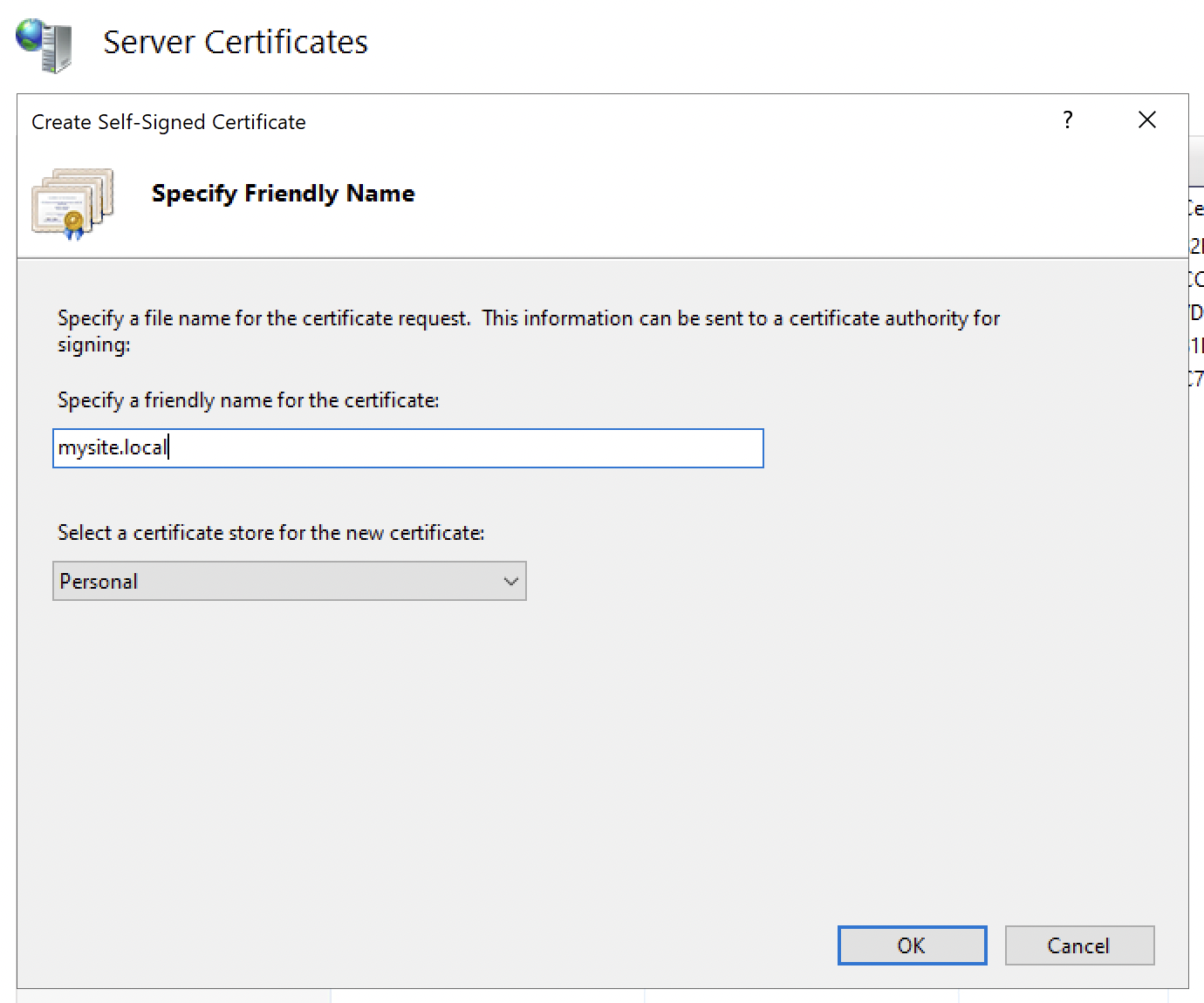Click the Specify Friendly Name heading
This screenshot has width=1204, height=1003.
coord(284,194)
